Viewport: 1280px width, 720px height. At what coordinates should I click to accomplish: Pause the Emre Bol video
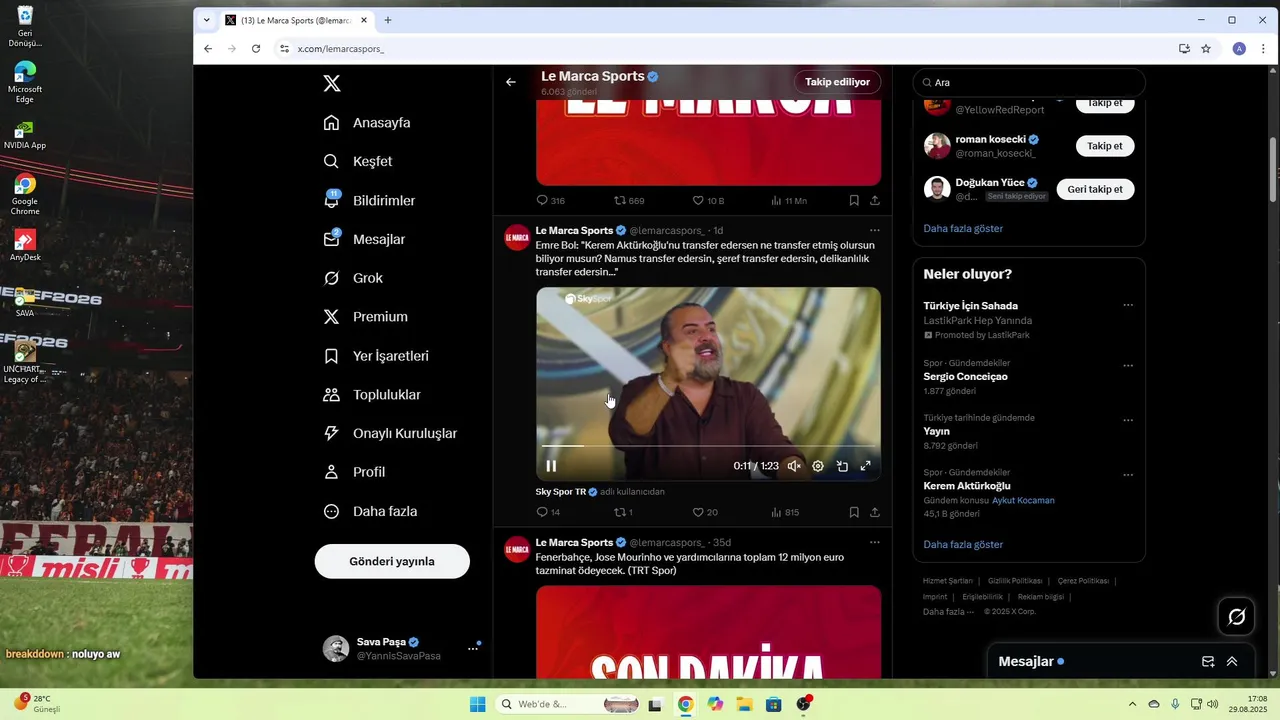551,466
